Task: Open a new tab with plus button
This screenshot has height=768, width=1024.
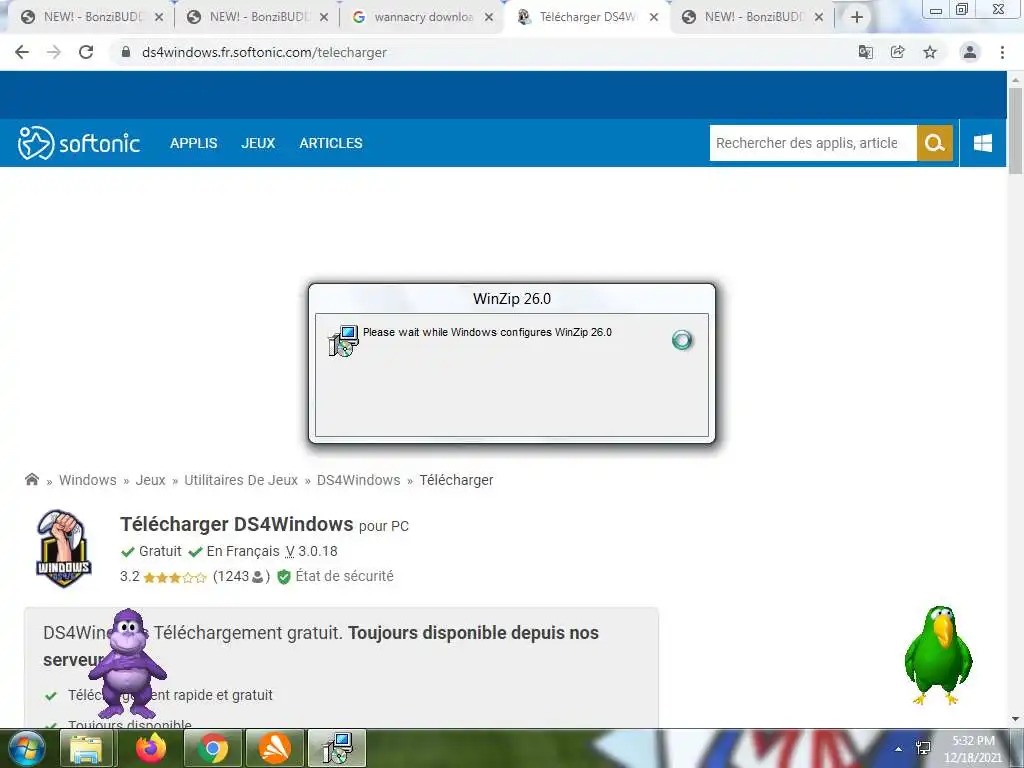Action: click(857, 18)
